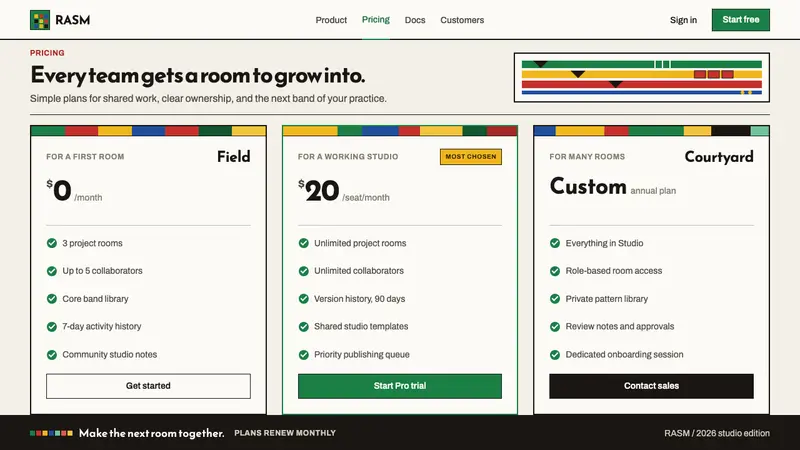The width and height of the screenshot is (800, 450).
Task: Click the 'Private pattern library' text
Action: tap(607, 299)
